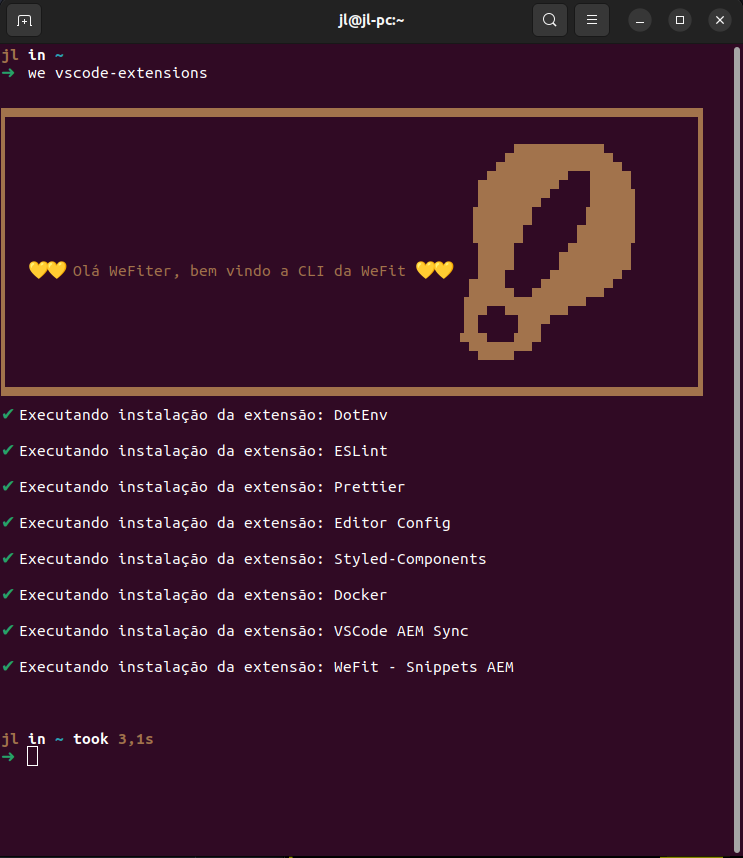Click the 'Olá WeFiter' welcome message

click(239, 271)
